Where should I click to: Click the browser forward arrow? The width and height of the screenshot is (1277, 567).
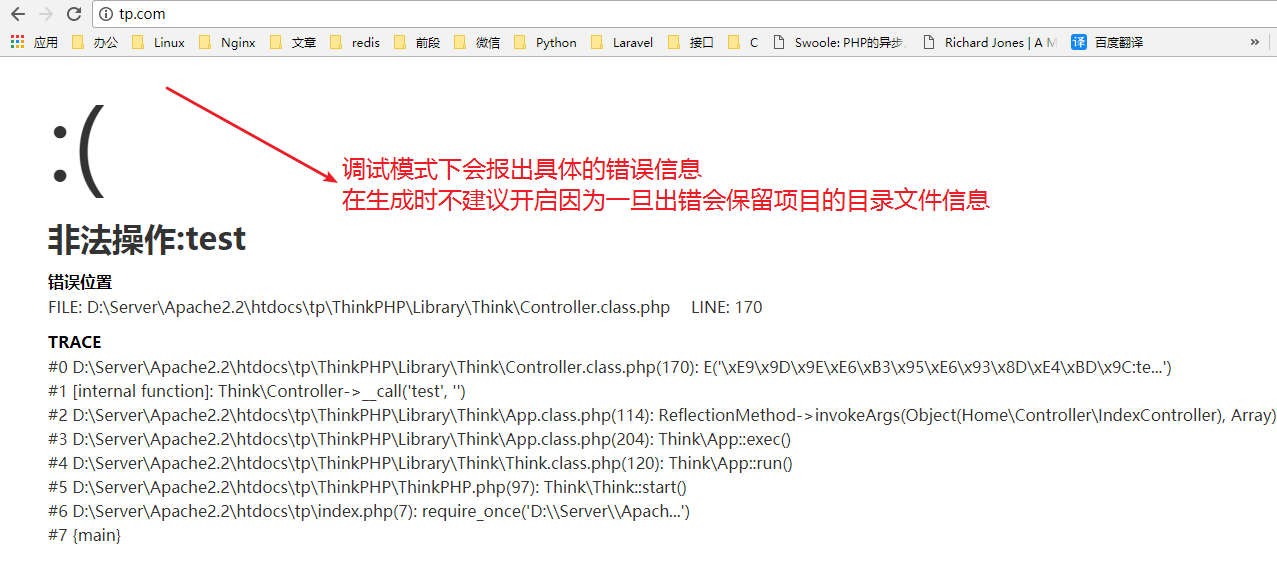click(45, 14)
